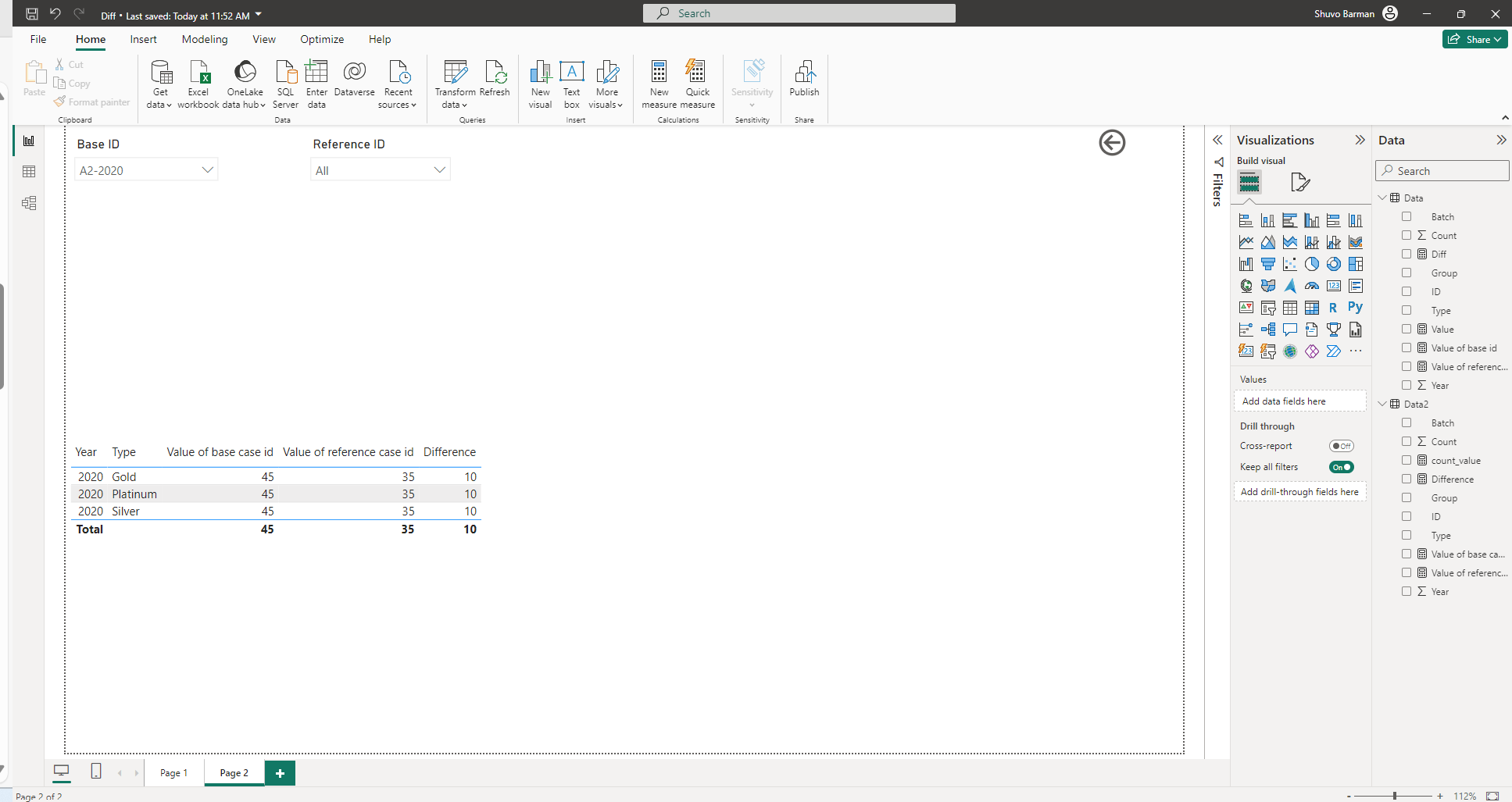Switch to Page 1 tab
This screenshot has height=802, width=1512.
point(173,772)
